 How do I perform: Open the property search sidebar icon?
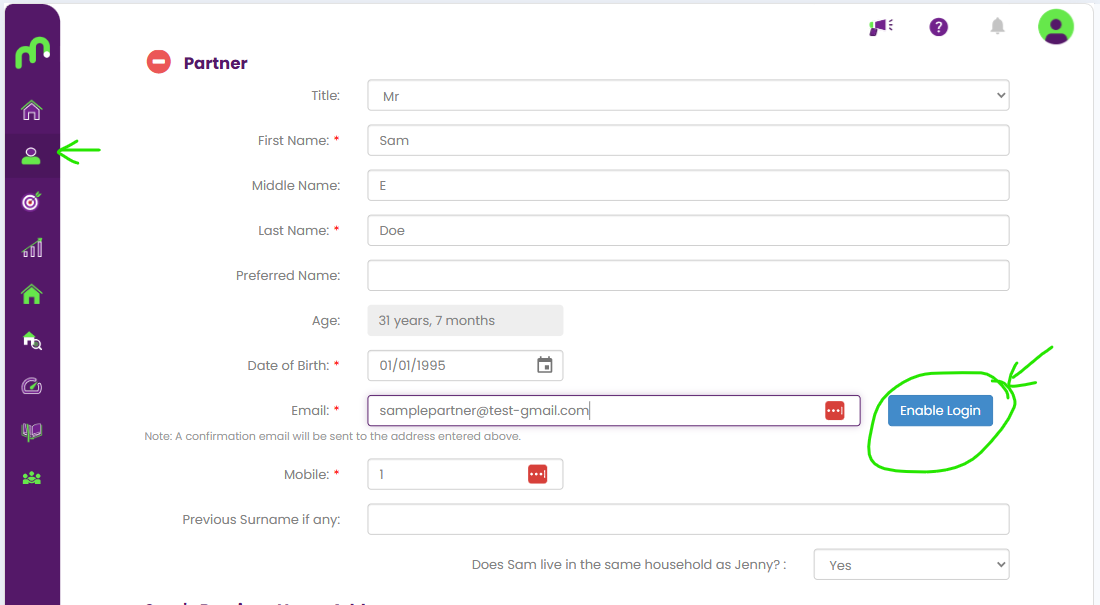[32, 340]
